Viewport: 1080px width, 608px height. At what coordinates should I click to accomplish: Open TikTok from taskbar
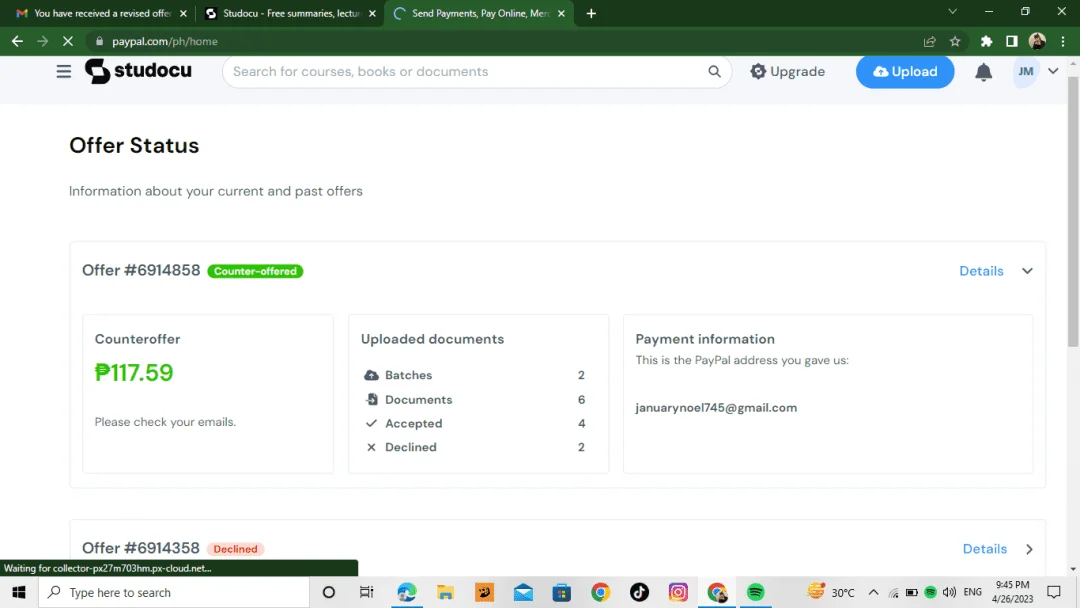coord(639,592)
